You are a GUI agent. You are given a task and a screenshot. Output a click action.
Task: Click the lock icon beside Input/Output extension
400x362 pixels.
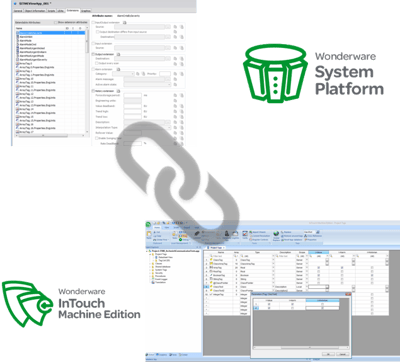125,22
